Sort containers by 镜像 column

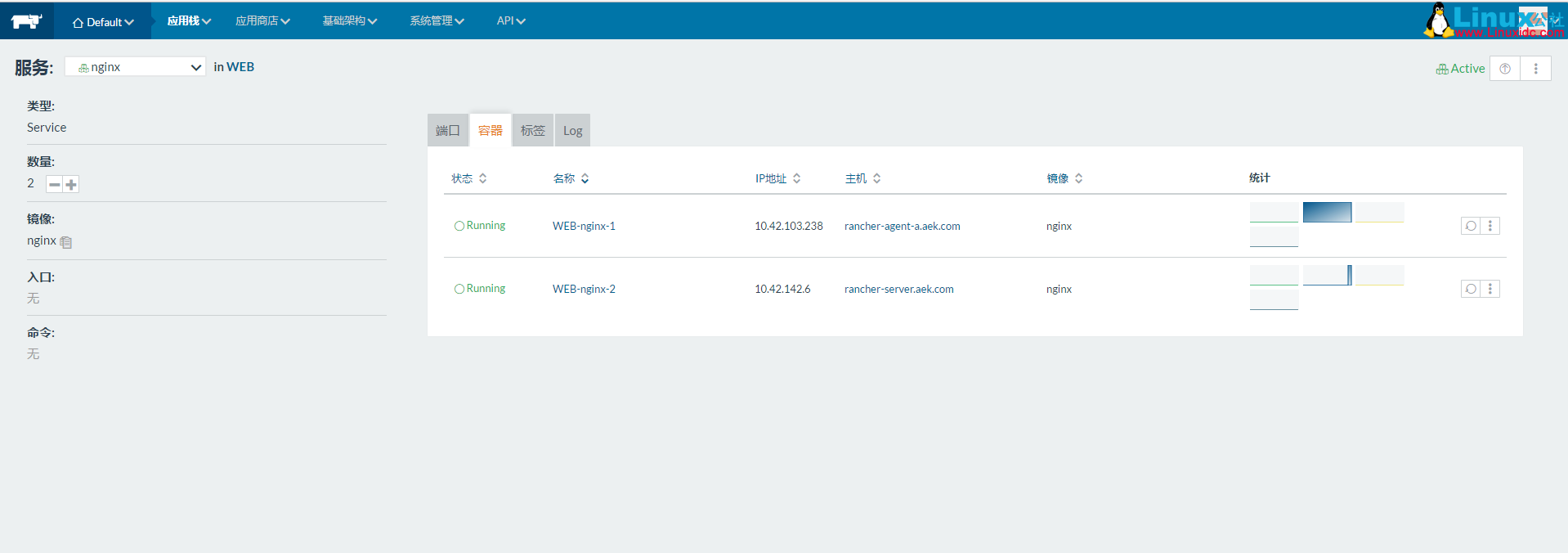click(x=1064, y=178)
